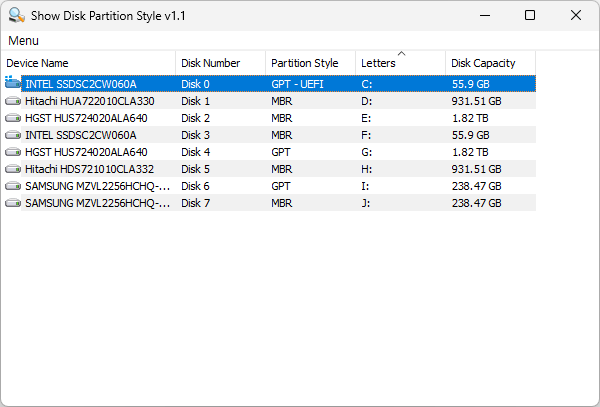Click the drive icon for Disk 6

(x=13, y=186)
